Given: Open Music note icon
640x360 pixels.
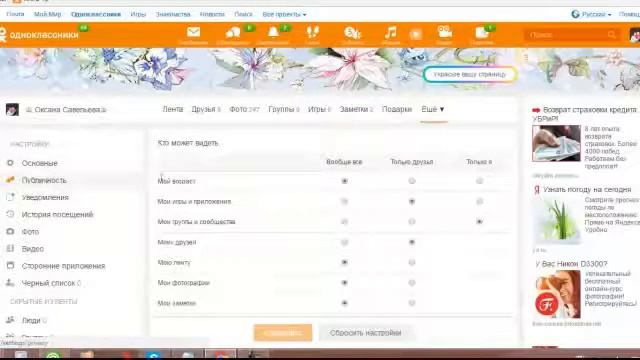Looking at the screenshot, I should point(391,32).
